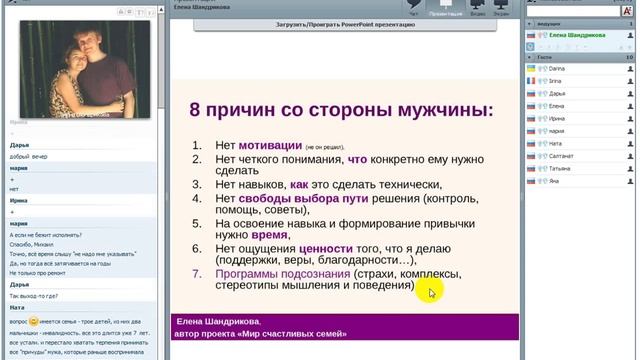Click the person icon in Елена guest row
The width and height of the screenshot is (640, 360).
(x=630, y=106)
